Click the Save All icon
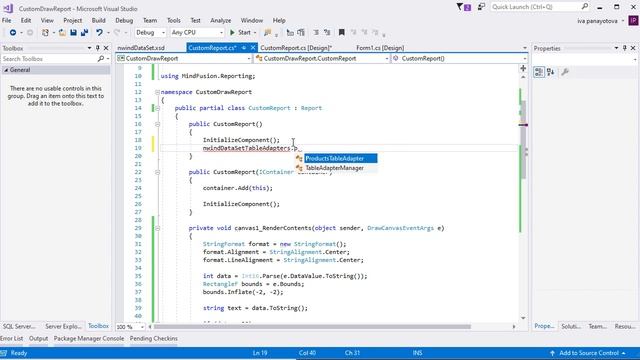The image size is (640, 360). click(x=84, y=32)
